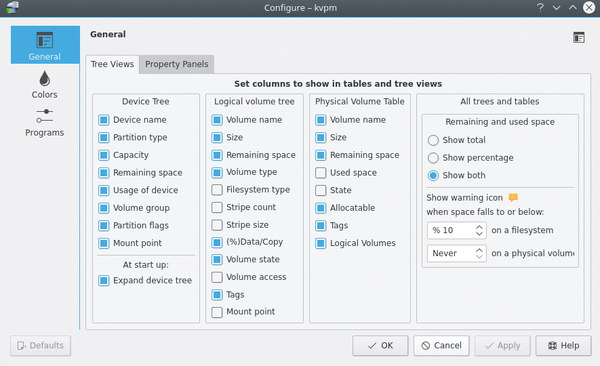The image size is (600, 366).
Task: Toggle Volume state checkbox
Action: 217,260
